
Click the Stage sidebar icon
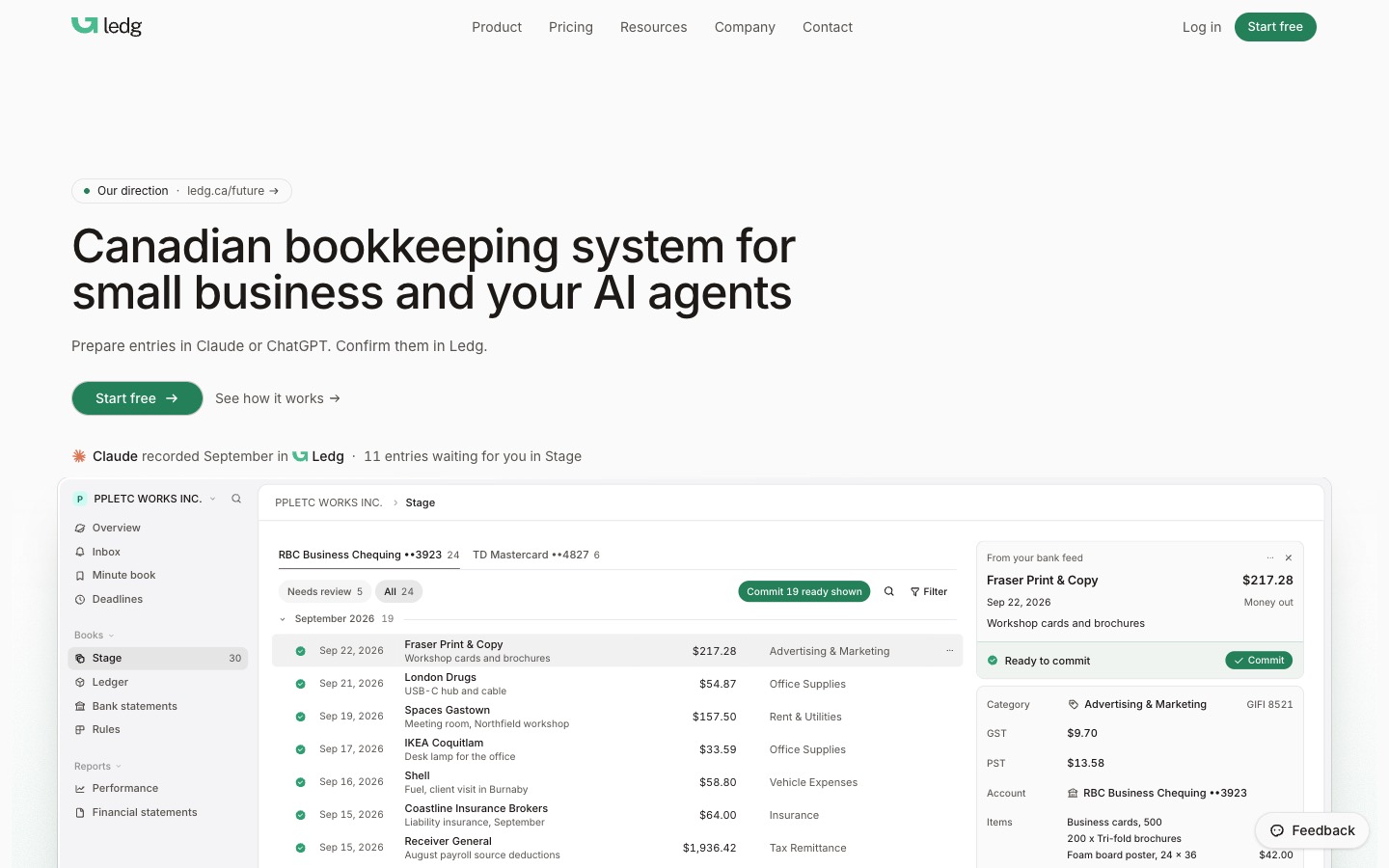coord(80,659)
